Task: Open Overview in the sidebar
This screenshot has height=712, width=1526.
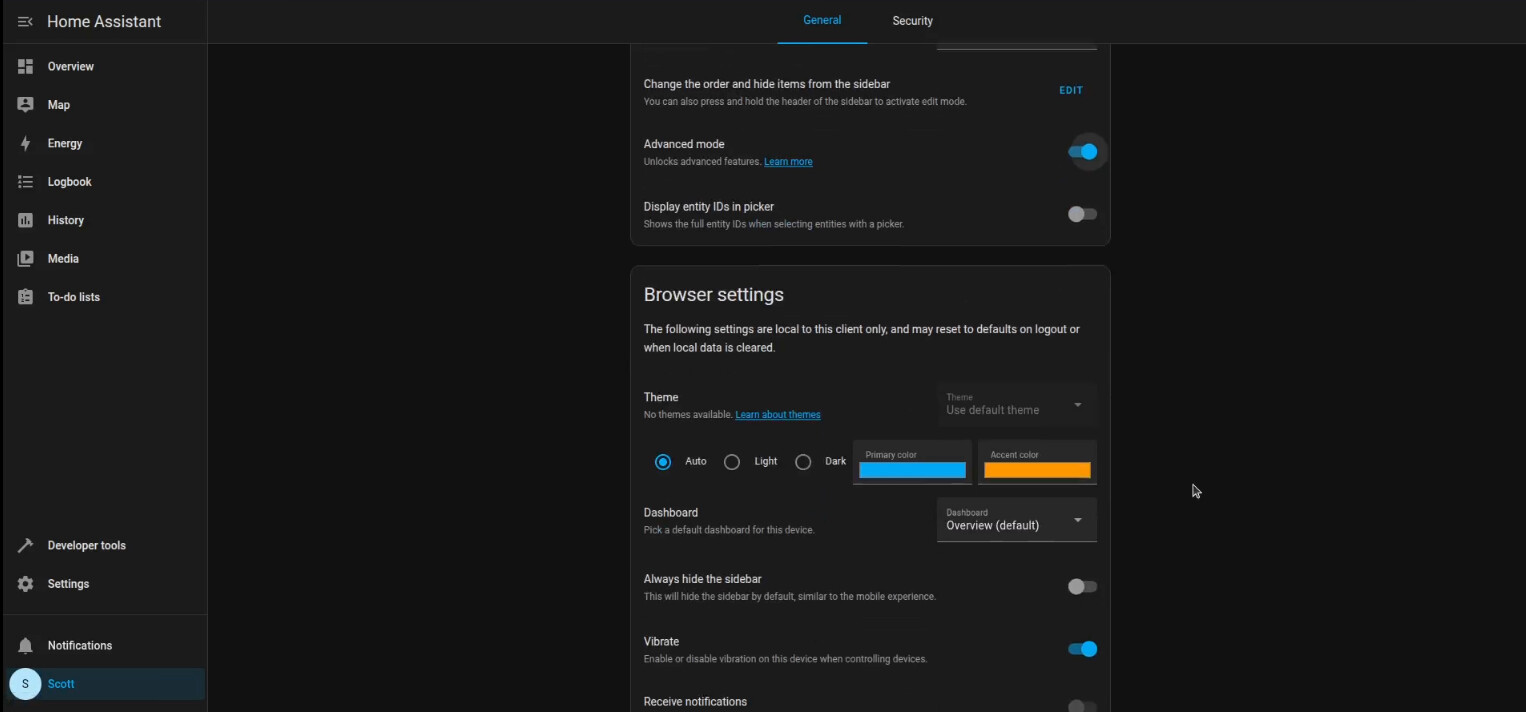Action: pyautogui.click(x=105, y=67)
